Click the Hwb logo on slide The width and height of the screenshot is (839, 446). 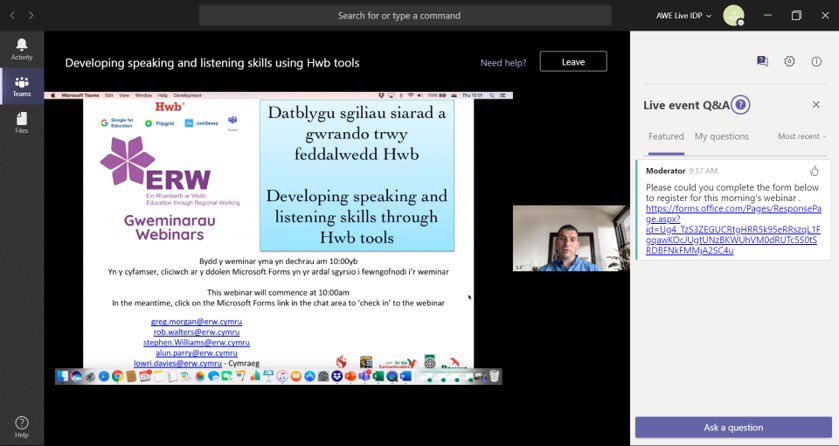click(x=169, y=106)
